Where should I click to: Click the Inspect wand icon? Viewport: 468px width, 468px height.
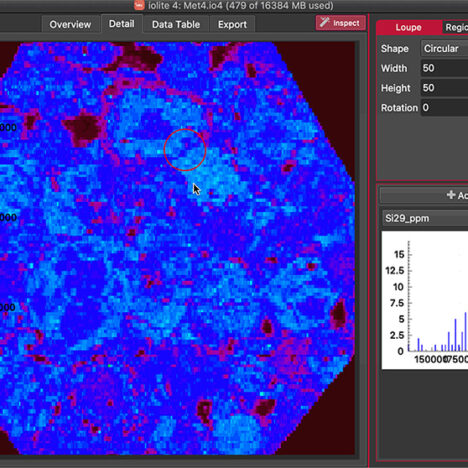[x=324, y=22]
